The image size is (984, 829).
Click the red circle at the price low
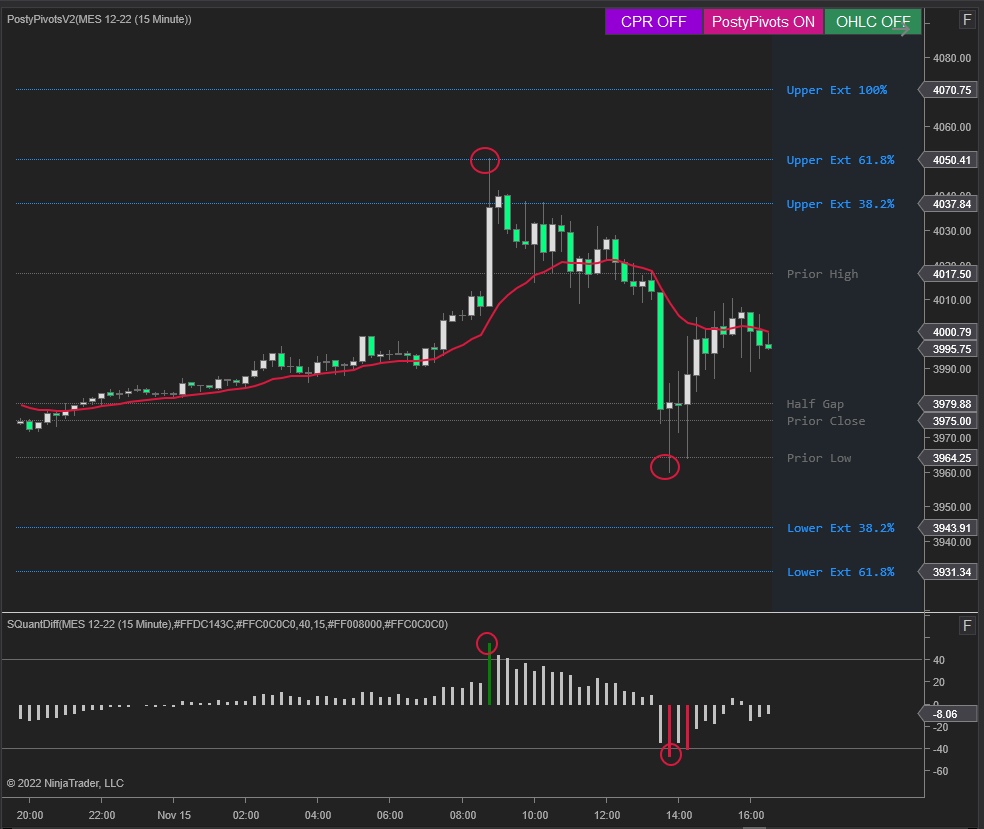[665, 466]
